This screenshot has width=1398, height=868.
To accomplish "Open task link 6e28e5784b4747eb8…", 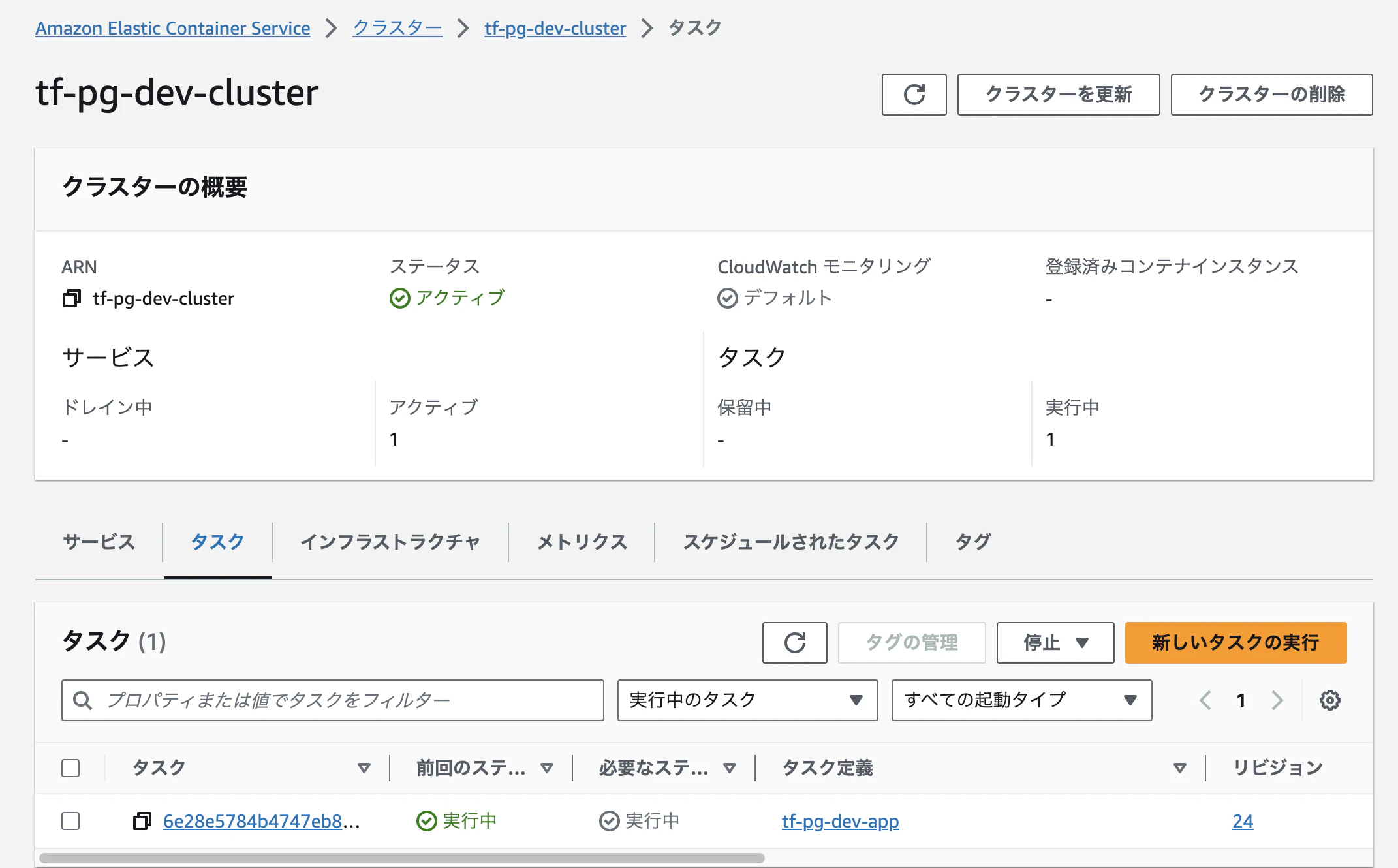I will [x=261, y=821].
